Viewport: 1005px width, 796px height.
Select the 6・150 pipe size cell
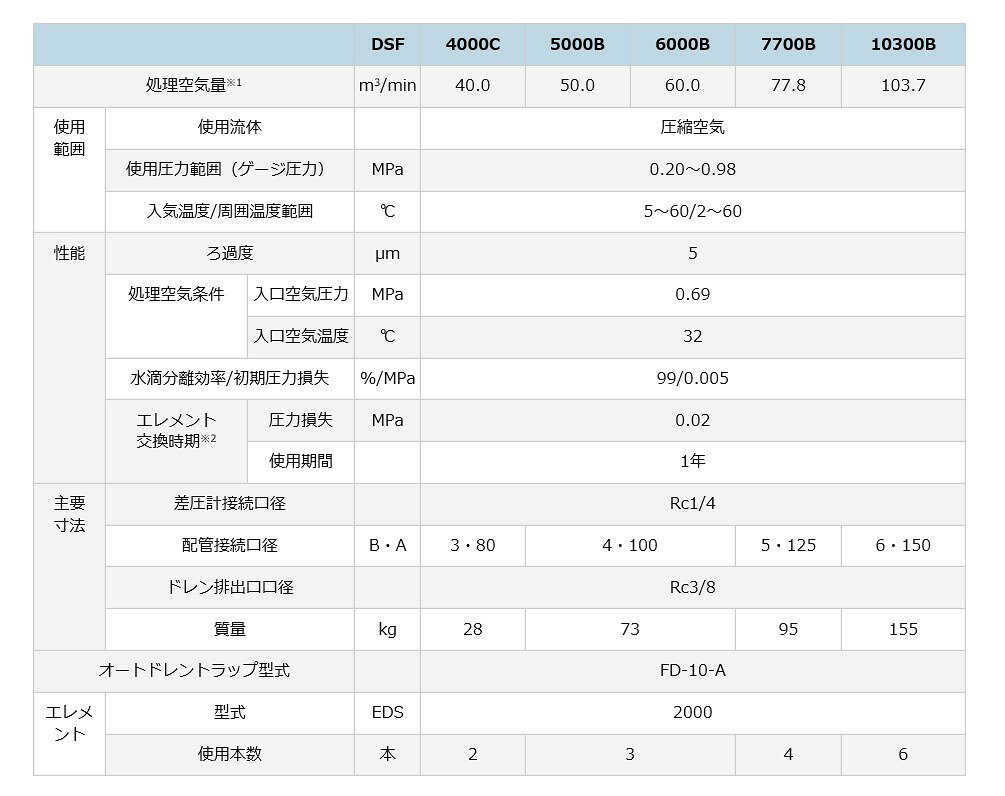click(x=903, y=546)
